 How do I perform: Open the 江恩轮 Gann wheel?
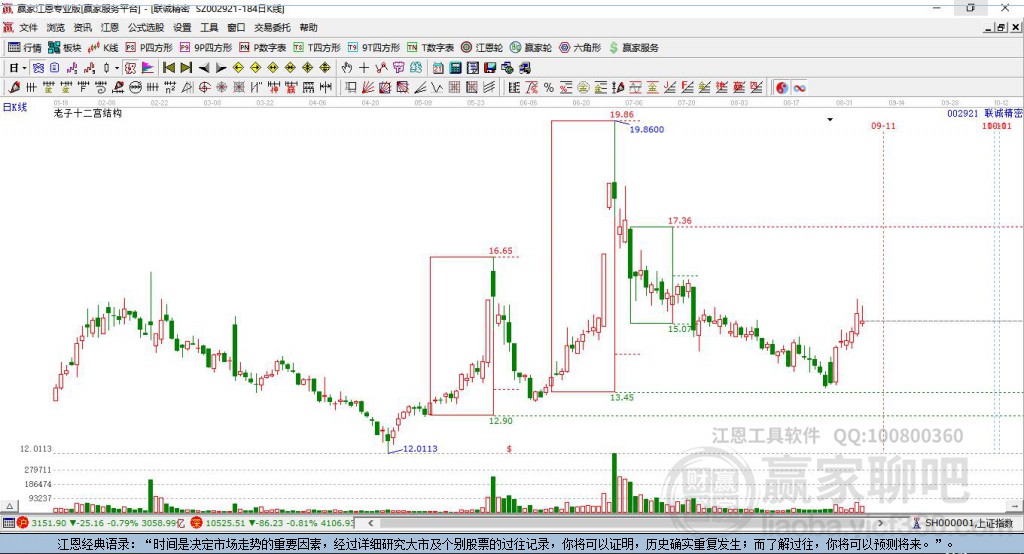[x=482, y=48]
